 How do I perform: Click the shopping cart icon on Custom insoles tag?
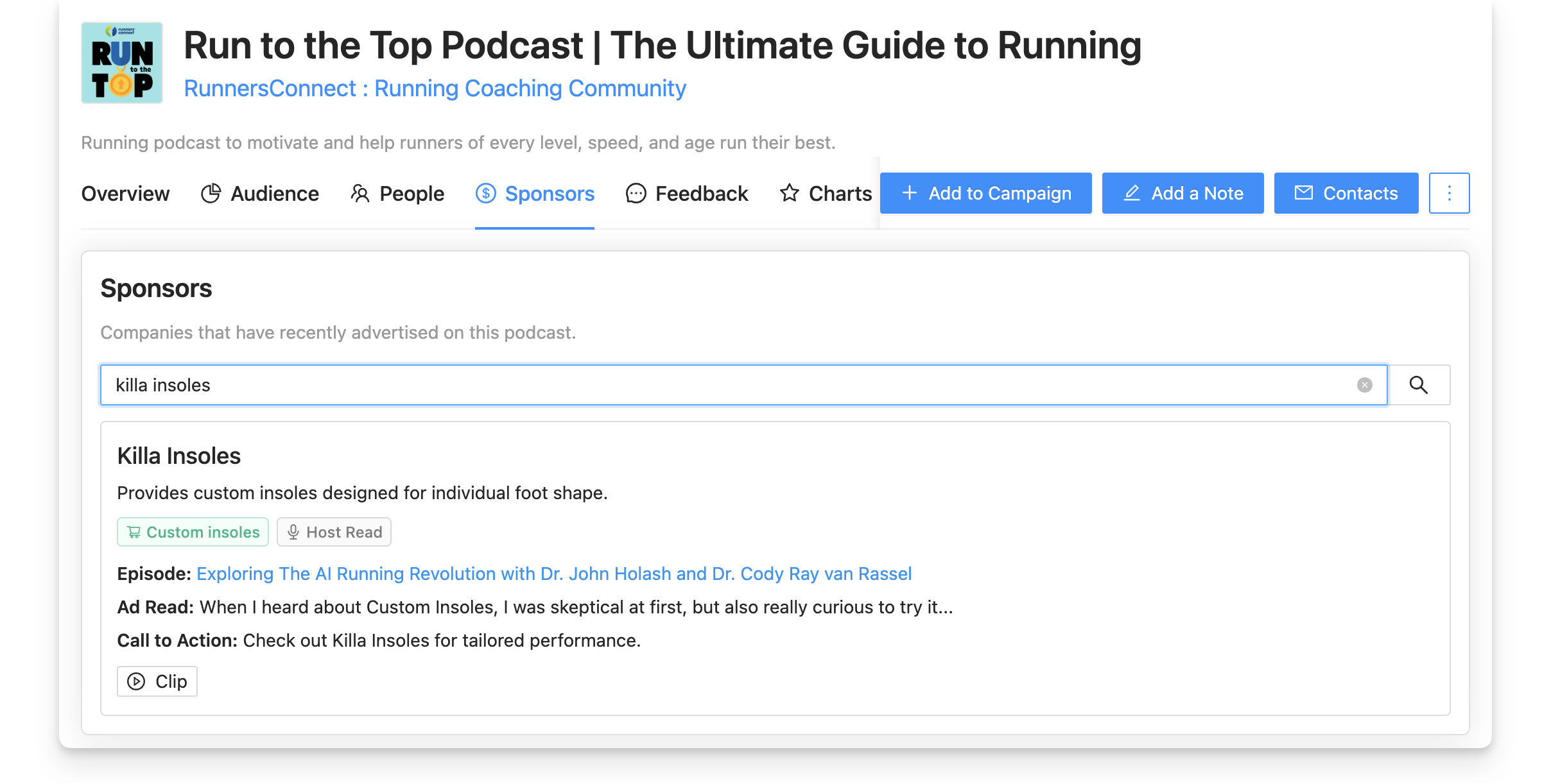coord(134,532)
